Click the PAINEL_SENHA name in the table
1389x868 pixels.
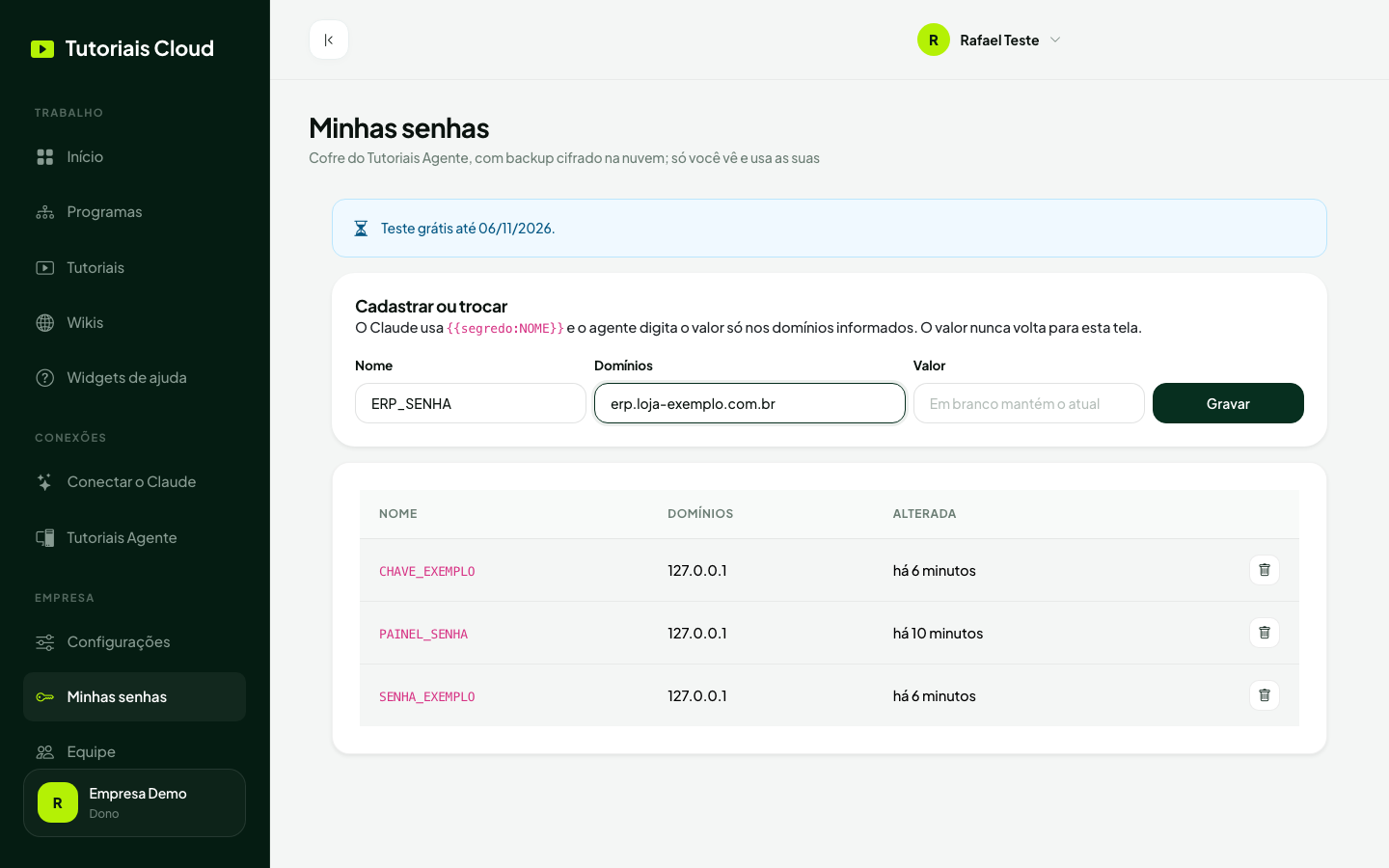pos(423,635)
